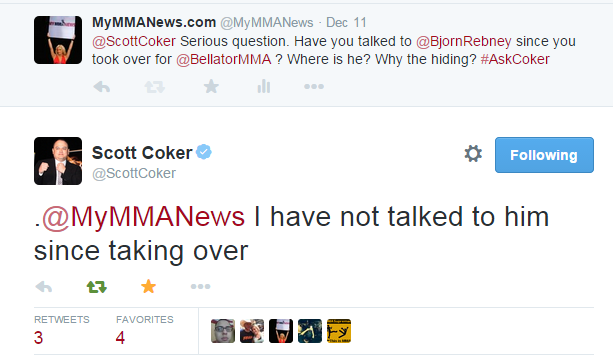
Task: Open the Favorites count list
Action: pos(145,331)
